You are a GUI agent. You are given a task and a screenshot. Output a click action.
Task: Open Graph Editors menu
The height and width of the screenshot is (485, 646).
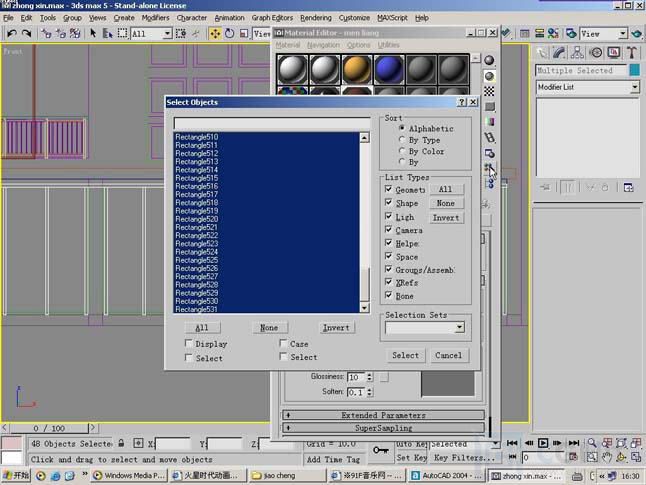272,18
